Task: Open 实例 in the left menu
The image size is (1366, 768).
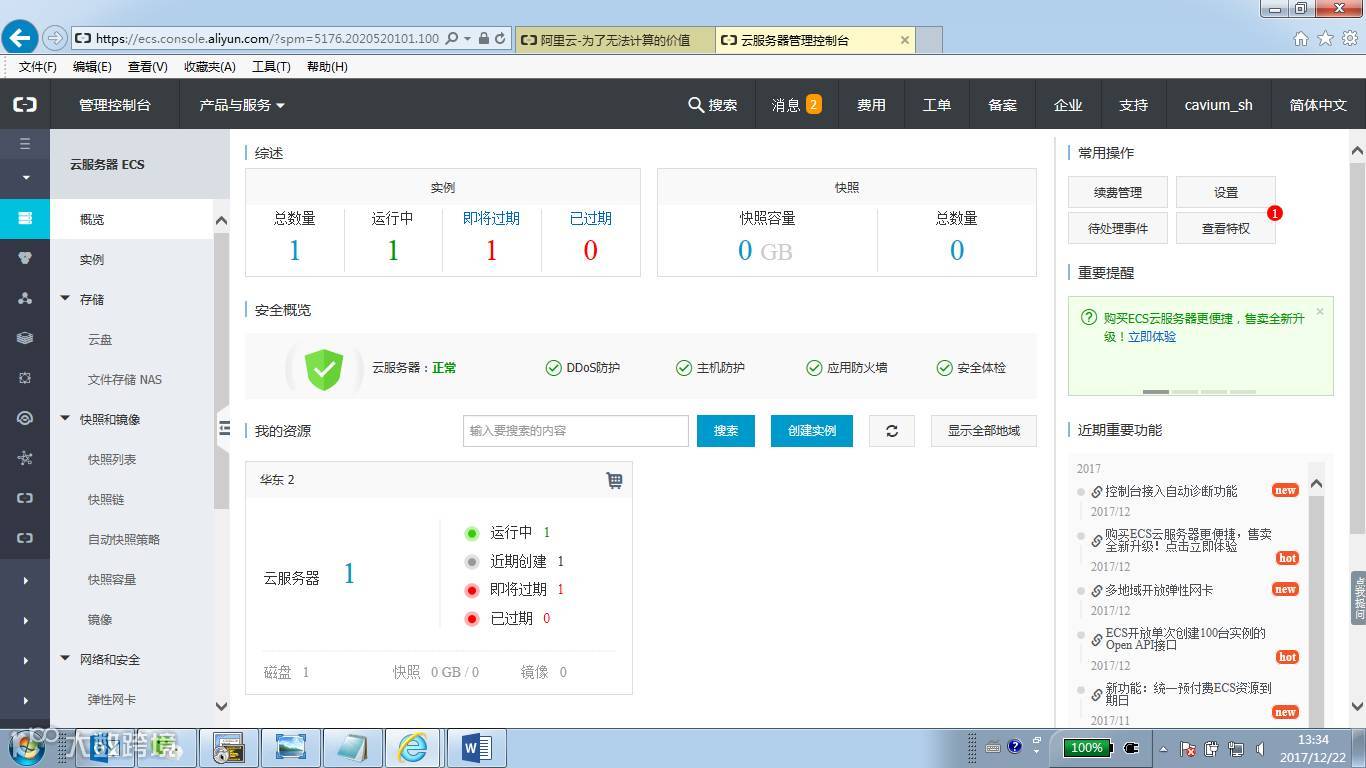Action: pyautogui.click(x=92, y=260)
